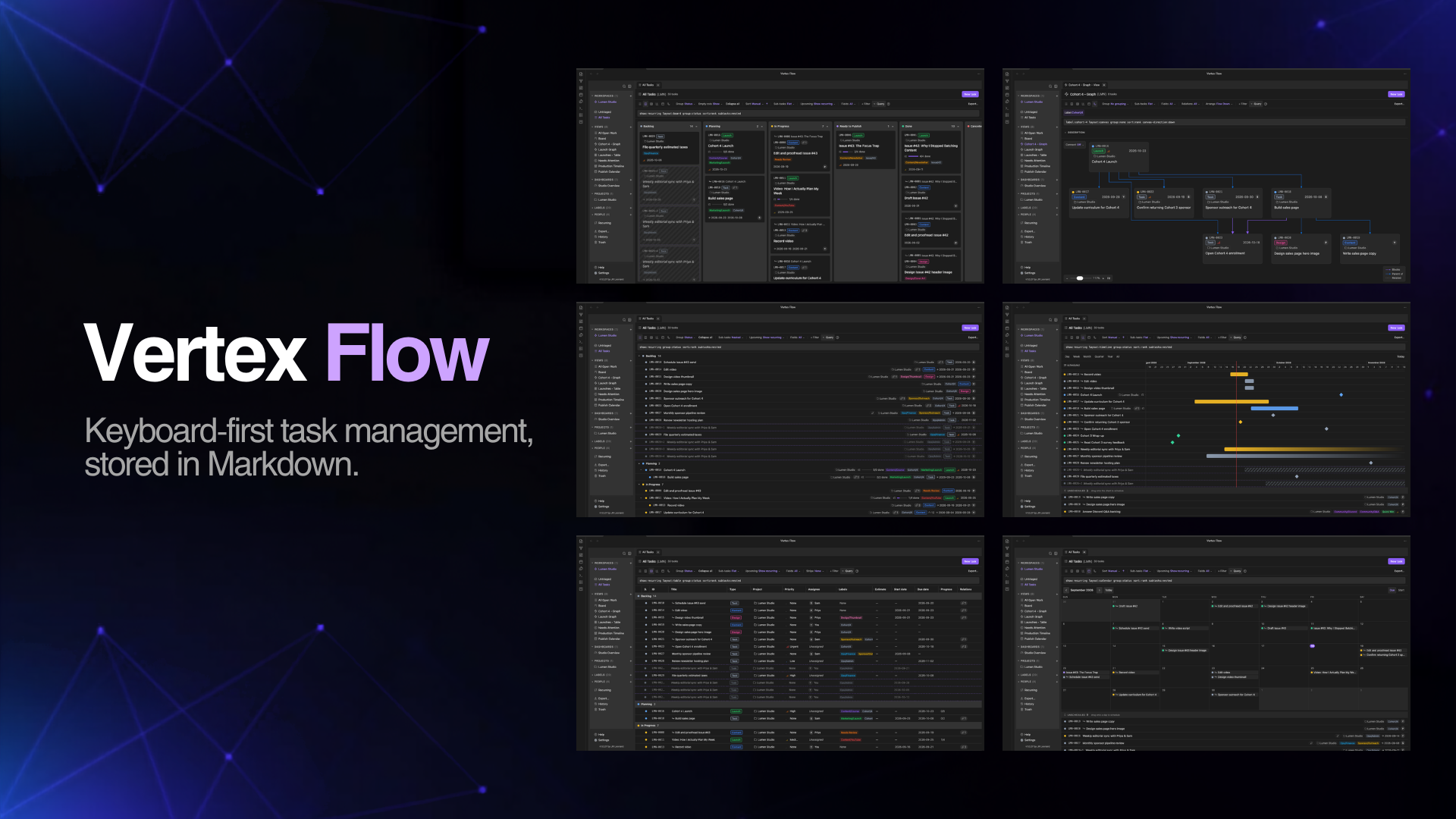The width and height of the screenshot is (1456, 819).
Task: Click New task in board screenshot
Action: (x=970, y=94)
